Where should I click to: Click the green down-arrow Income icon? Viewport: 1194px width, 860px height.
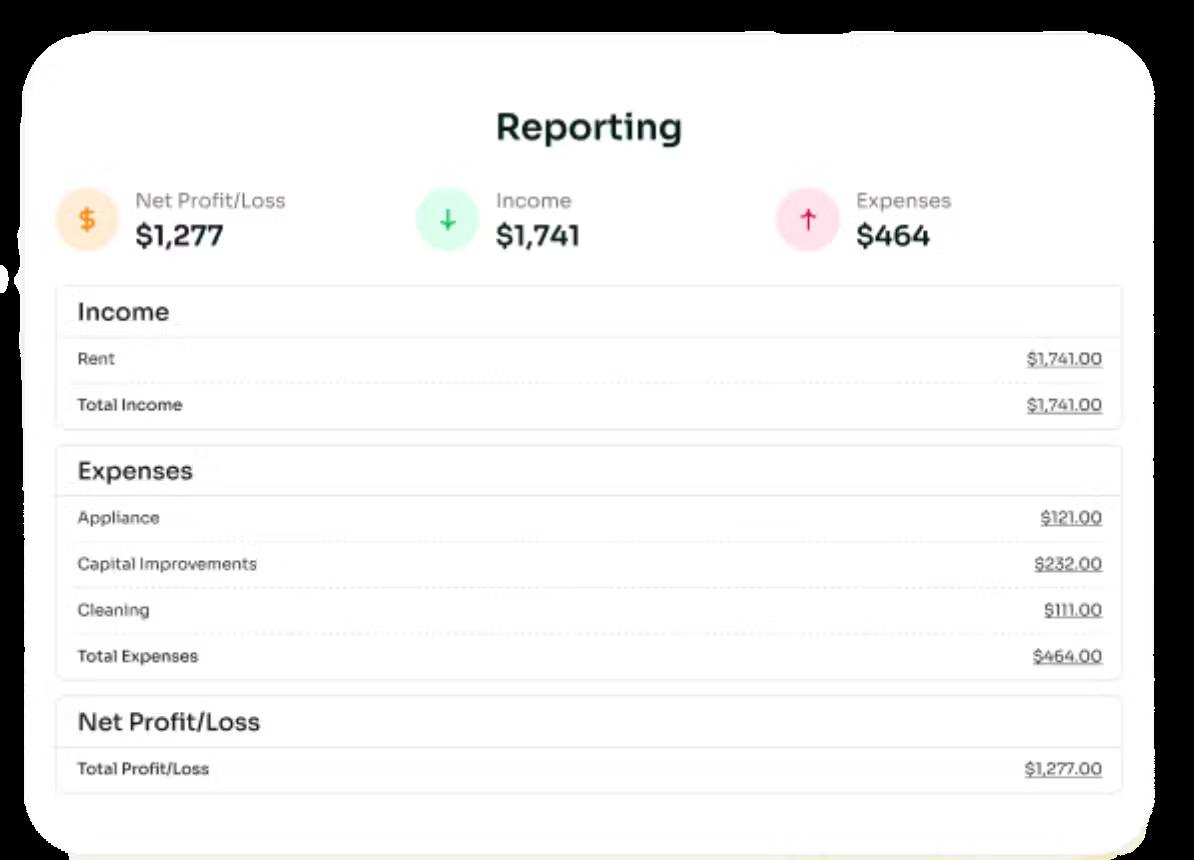click(447, 220)
